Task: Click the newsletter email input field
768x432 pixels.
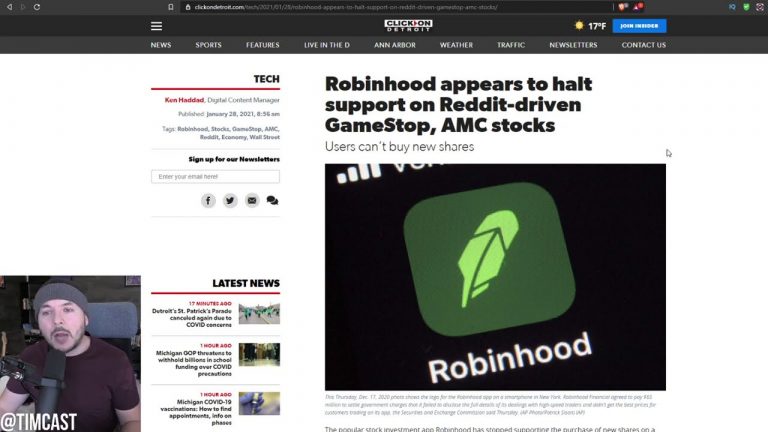Action: coord(216,177)
